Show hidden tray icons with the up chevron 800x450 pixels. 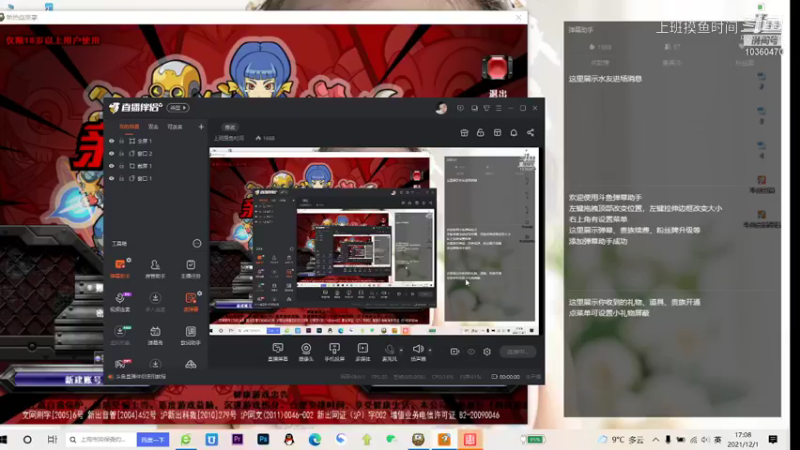(x=656, y=439)
